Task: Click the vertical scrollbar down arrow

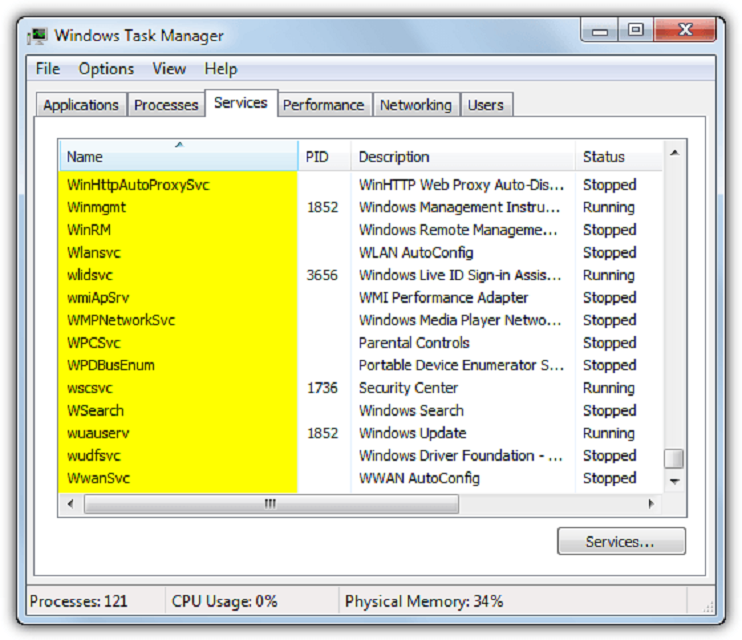Action: coord(674,481)
